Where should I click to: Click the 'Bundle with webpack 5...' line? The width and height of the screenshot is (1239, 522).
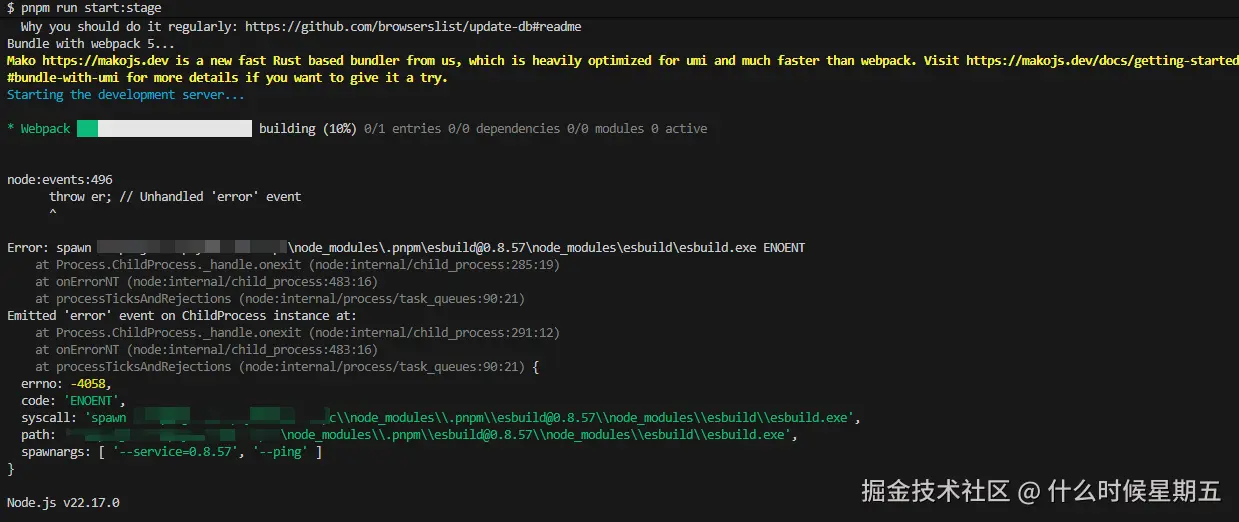tap(90, 44)
